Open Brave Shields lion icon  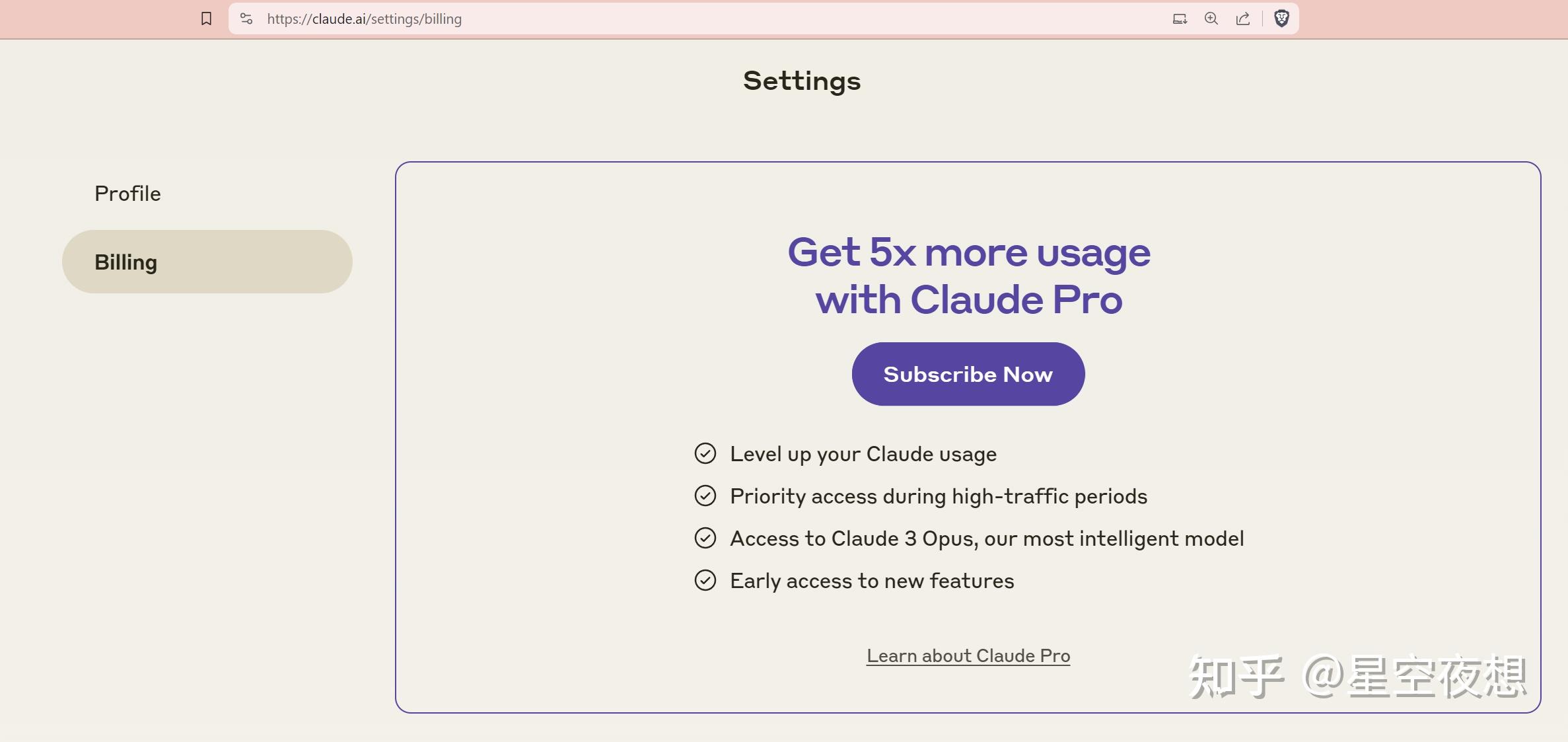click(x=1281, y=19)
